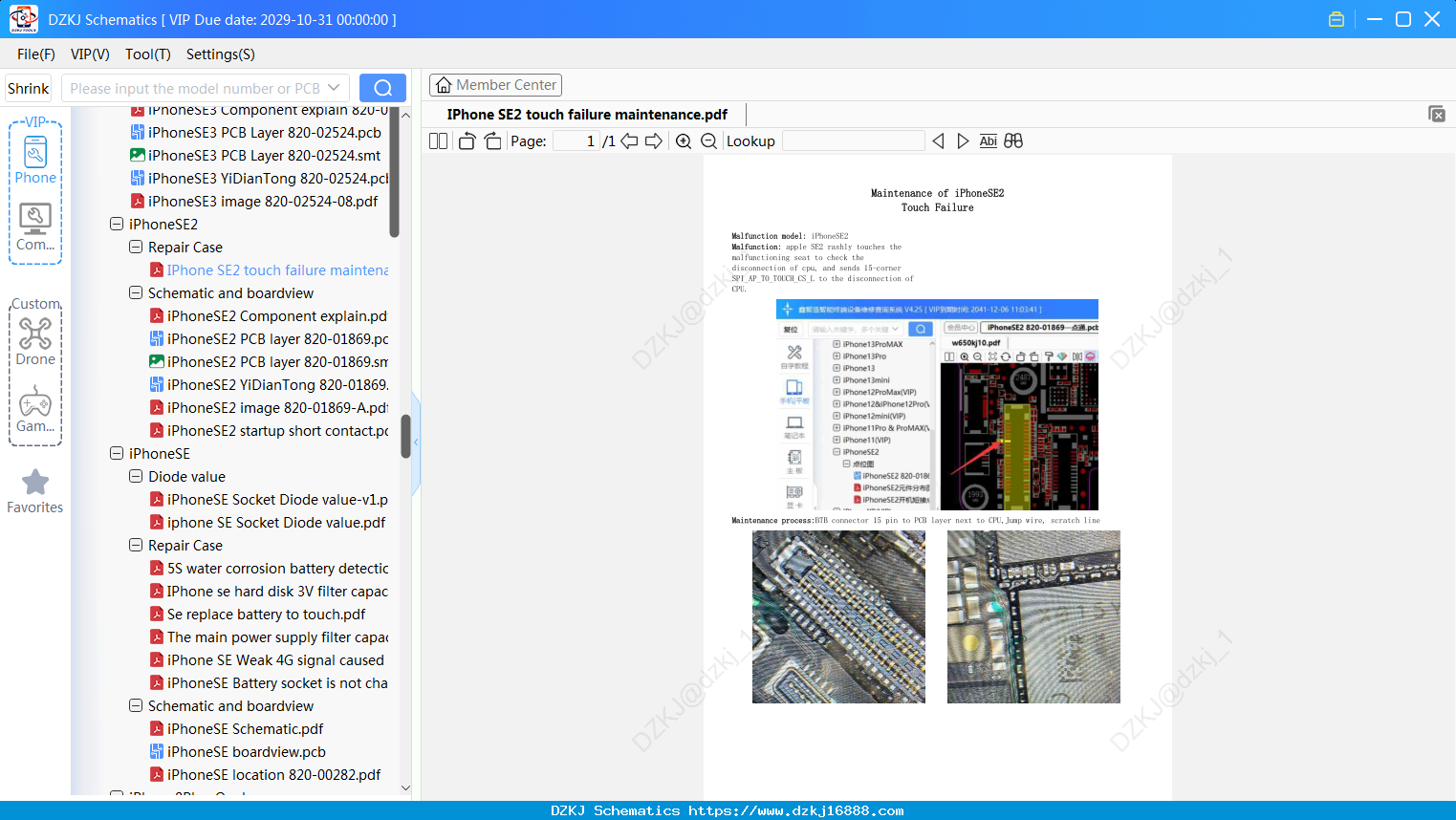
Task: Click the blue search button
Action: coord(382,88)
